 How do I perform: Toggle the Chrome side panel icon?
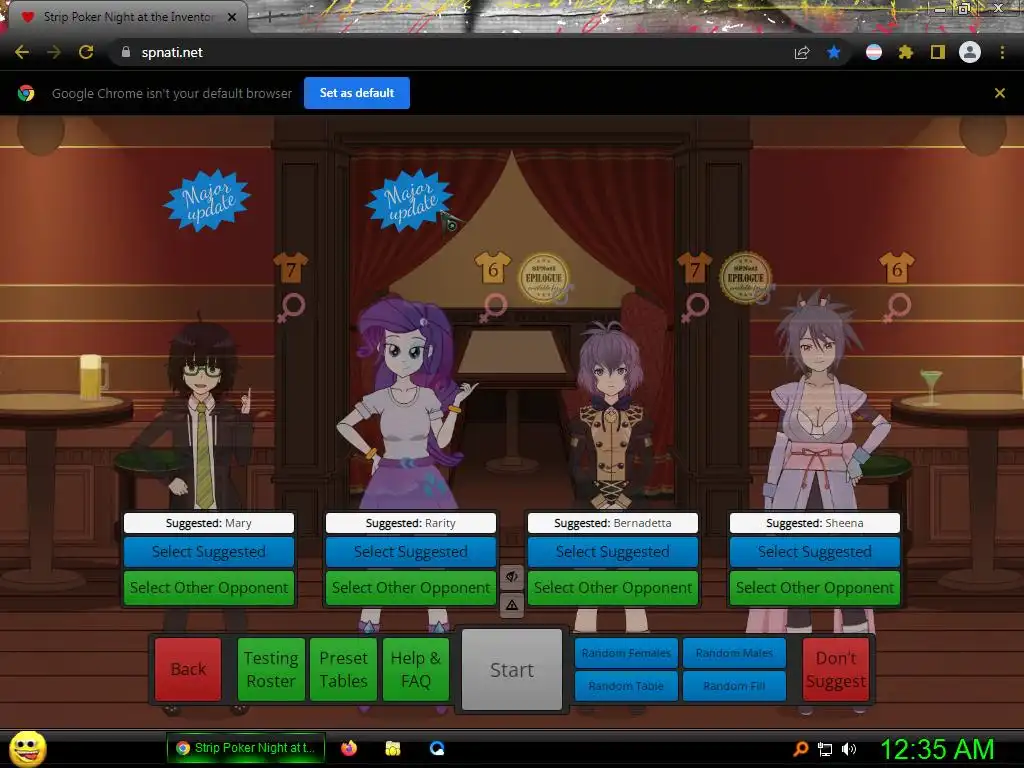[938, 52]
